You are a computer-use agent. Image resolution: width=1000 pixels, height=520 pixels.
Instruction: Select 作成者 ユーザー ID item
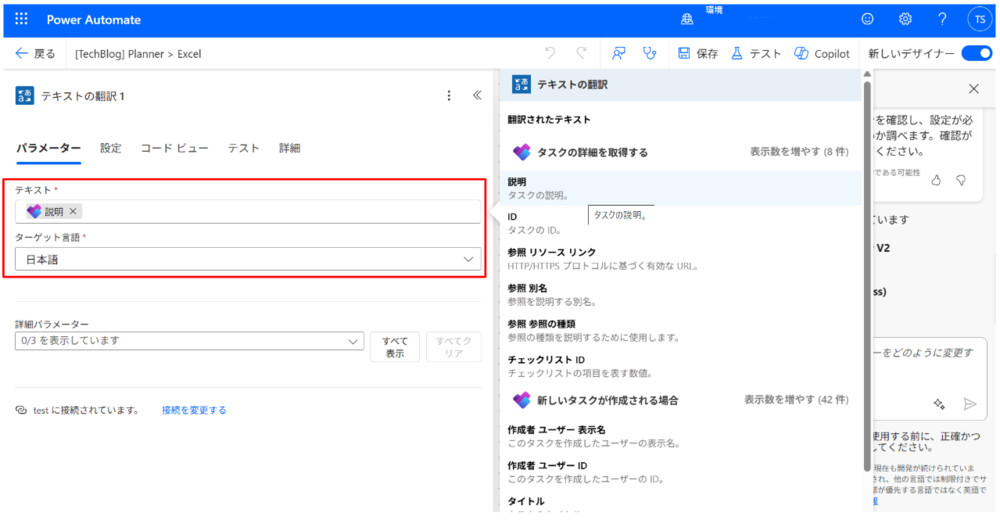pos(681,472)
